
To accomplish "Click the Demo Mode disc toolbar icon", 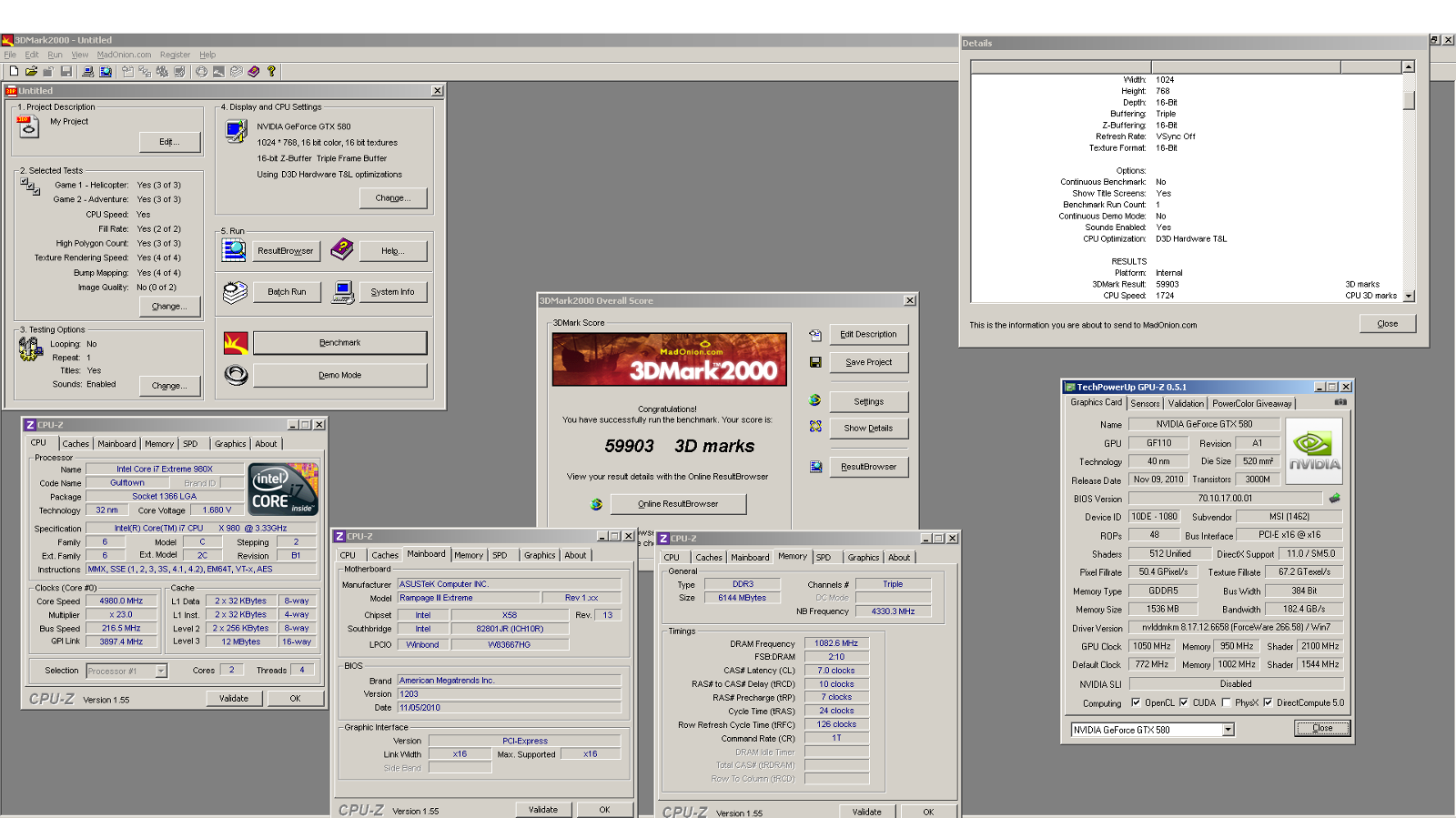I will [x=201, y=71].
